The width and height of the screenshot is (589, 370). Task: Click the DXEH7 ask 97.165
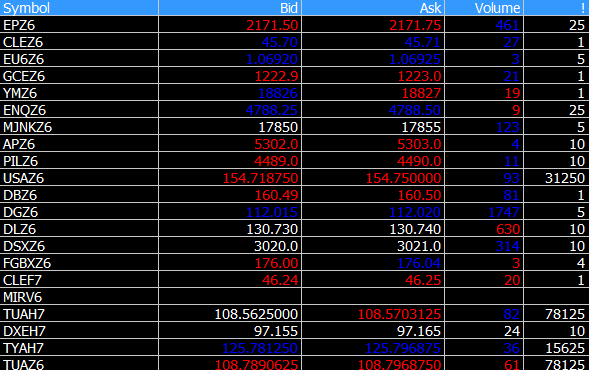tap(419, 331)
